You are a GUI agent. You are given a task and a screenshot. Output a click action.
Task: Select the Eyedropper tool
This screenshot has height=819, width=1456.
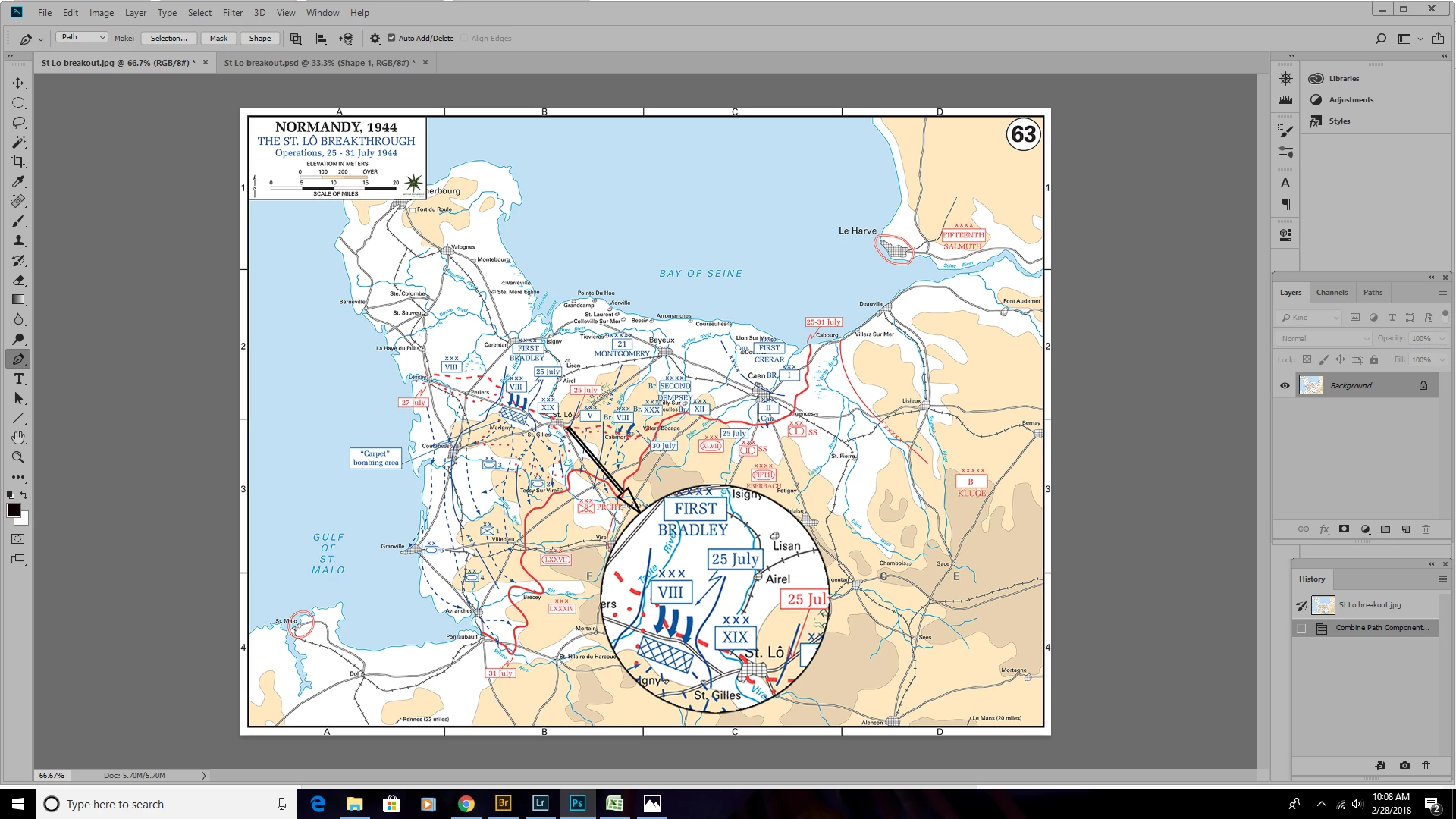[x=18, y=181]
